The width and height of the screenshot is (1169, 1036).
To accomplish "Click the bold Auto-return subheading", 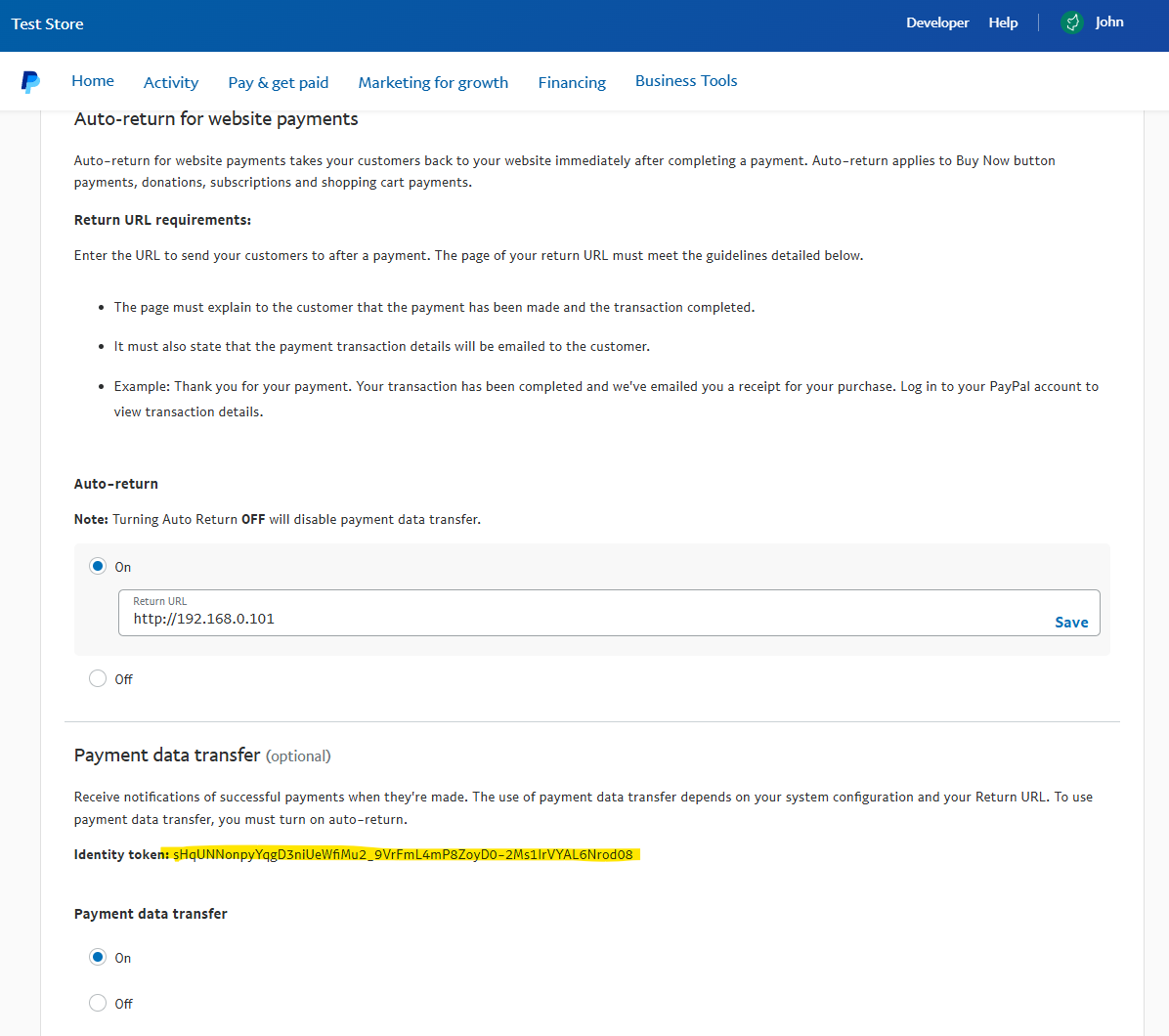I will pos(115,484).
